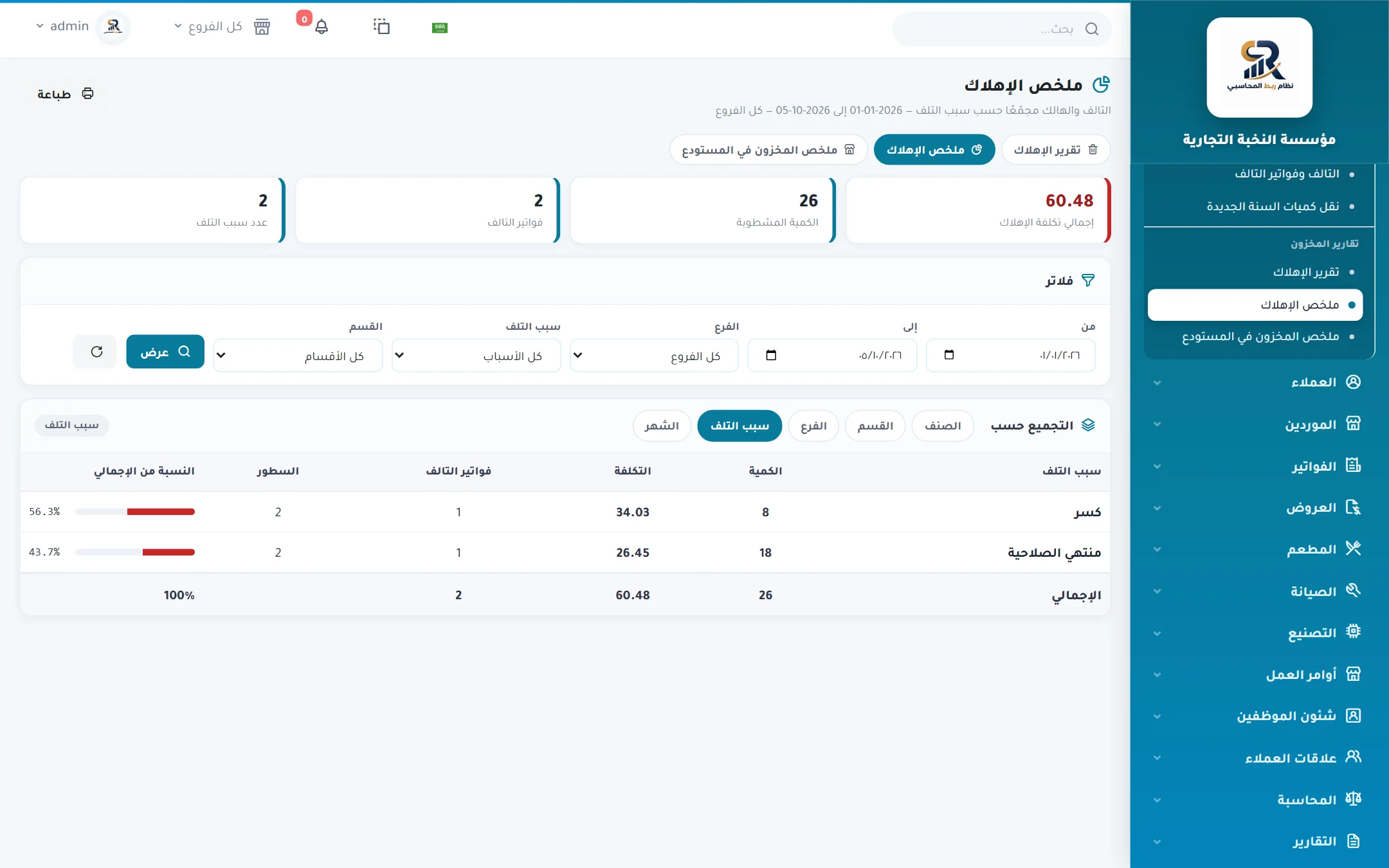Group by القسم
The width and height of the screenshot is (1389, 868).
[x=875, y=426]
